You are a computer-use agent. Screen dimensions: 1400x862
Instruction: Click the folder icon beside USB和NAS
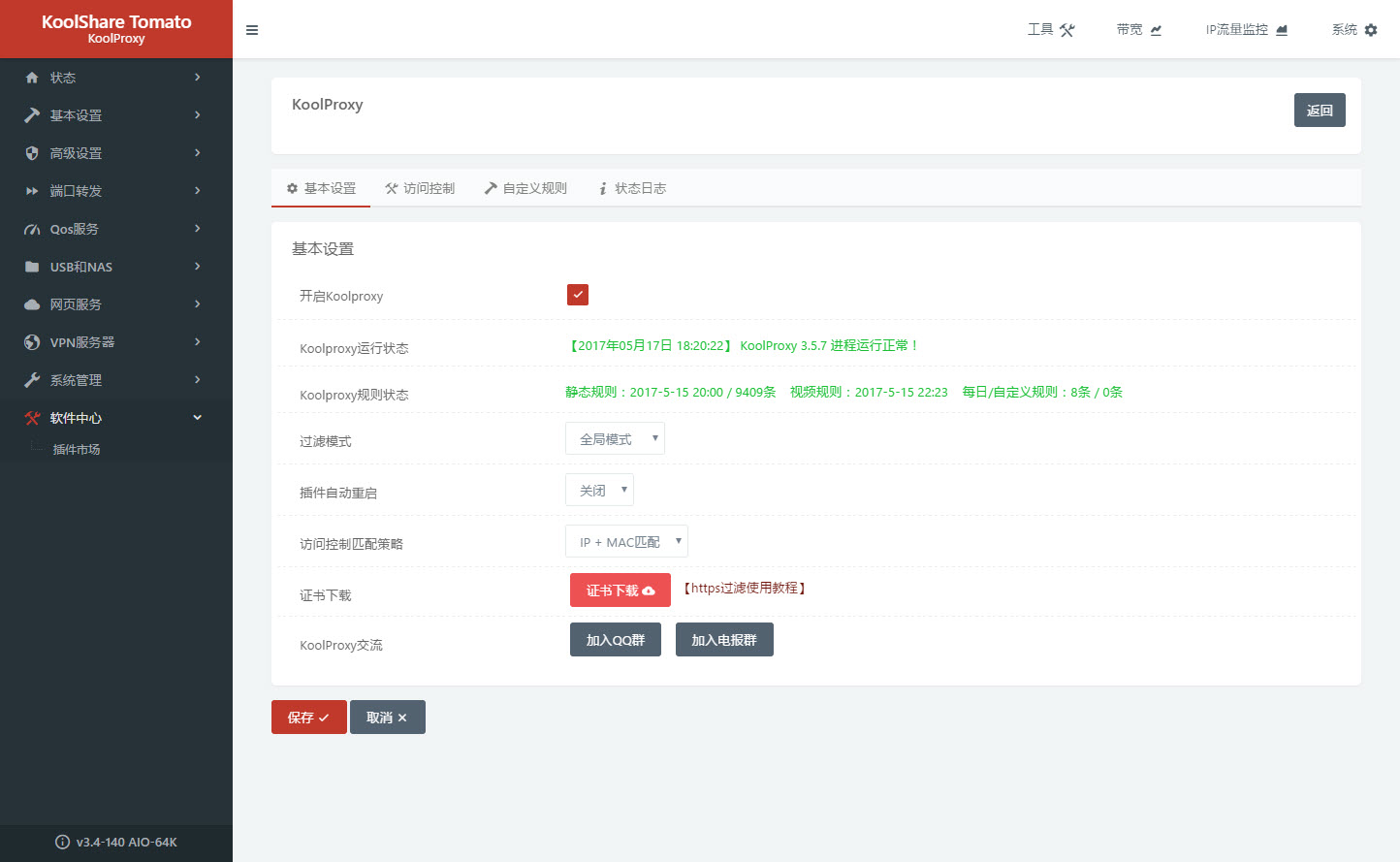pos(32,267)
